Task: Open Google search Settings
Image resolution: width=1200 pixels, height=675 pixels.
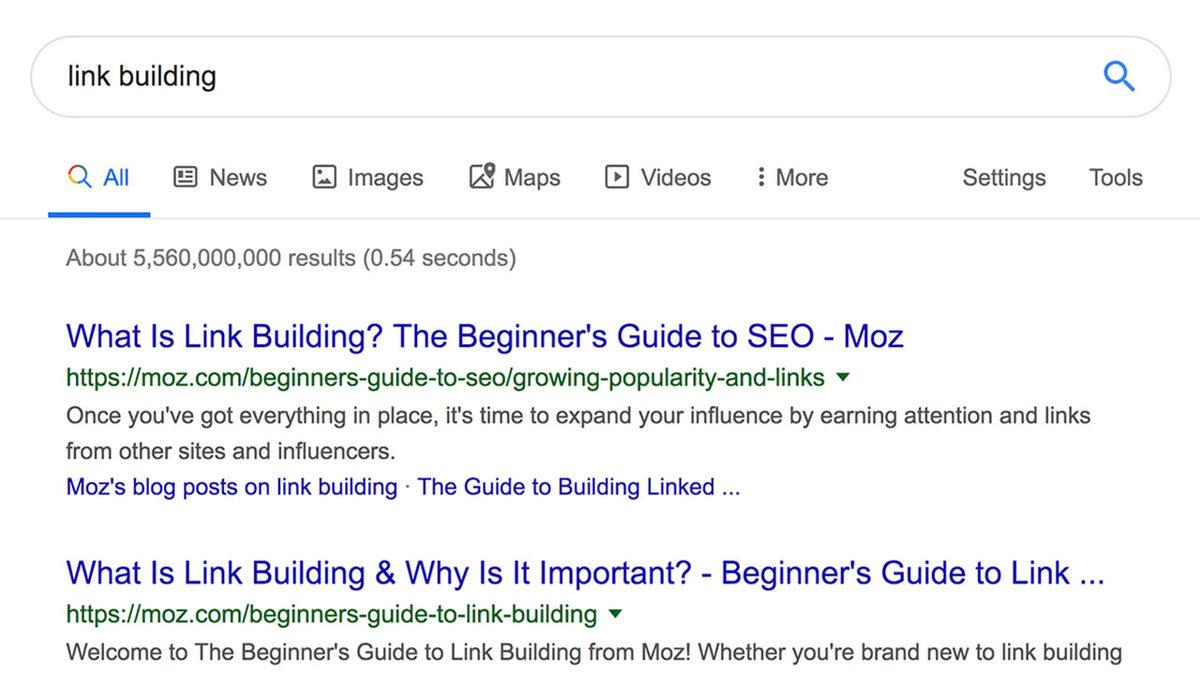Action: pos(1004,176)
